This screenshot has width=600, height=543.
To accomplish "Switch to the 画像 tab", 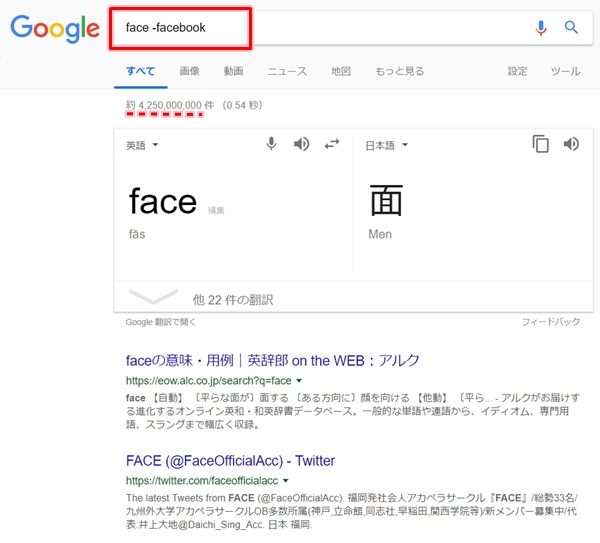I will coord(189,71).
